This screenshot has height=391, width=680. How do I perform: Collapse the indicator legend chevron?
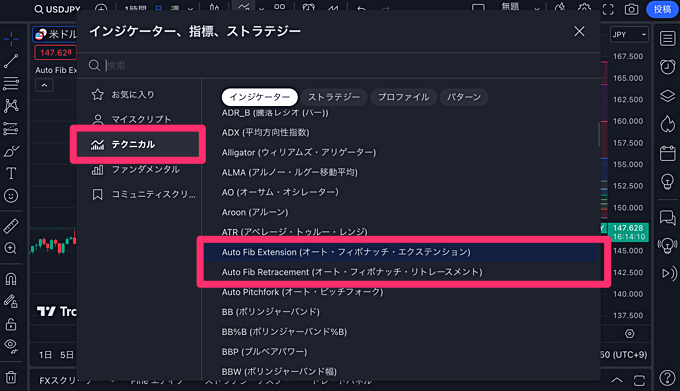[x=44, y=85]
